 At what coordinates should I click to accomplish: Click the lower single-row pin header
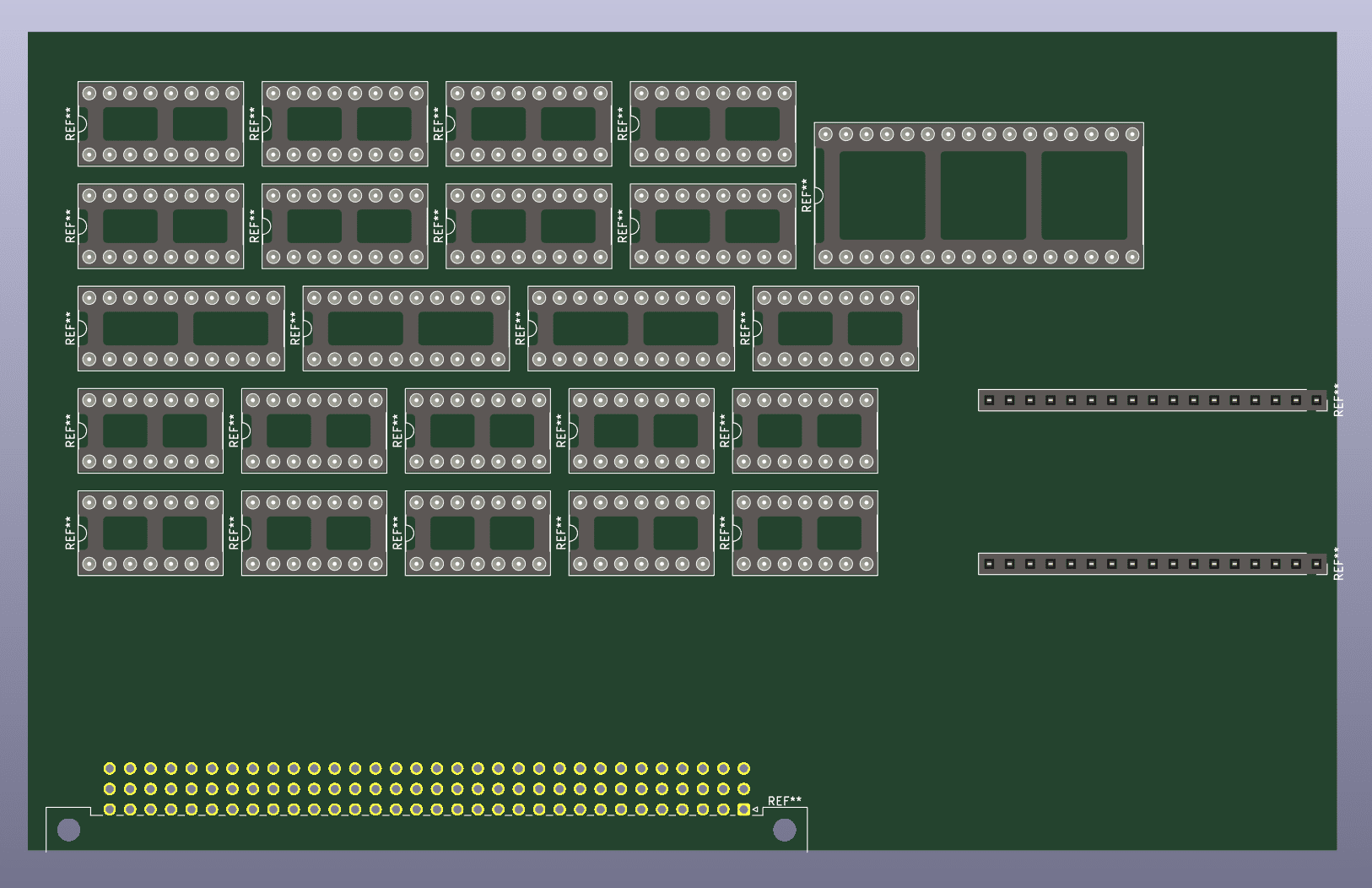[1153, 564]
